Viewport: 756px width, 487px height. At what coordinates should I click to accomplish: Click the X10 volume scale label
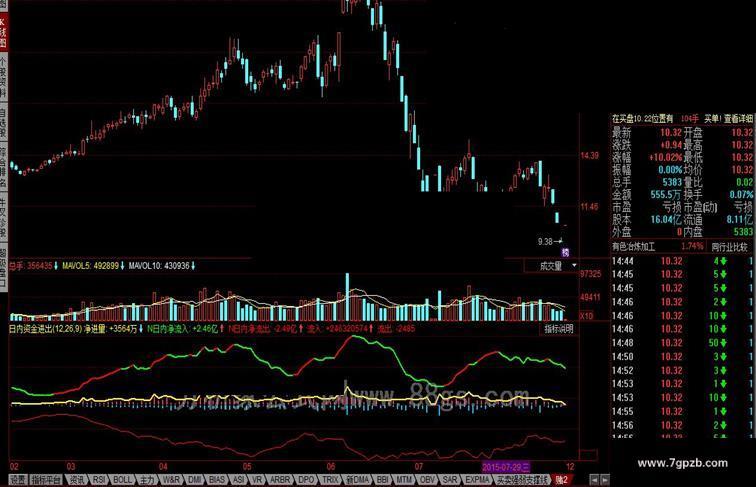586,316
